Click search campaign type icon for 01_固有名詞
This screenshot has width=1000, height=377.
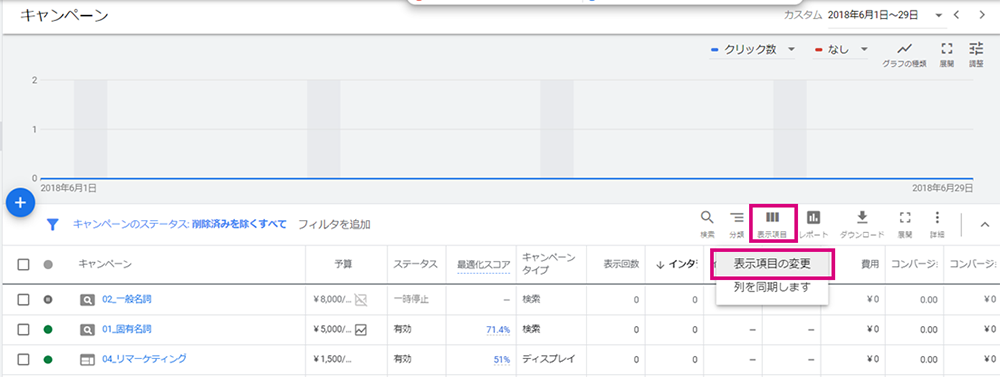pyautogui.click(x=87, y=330)
